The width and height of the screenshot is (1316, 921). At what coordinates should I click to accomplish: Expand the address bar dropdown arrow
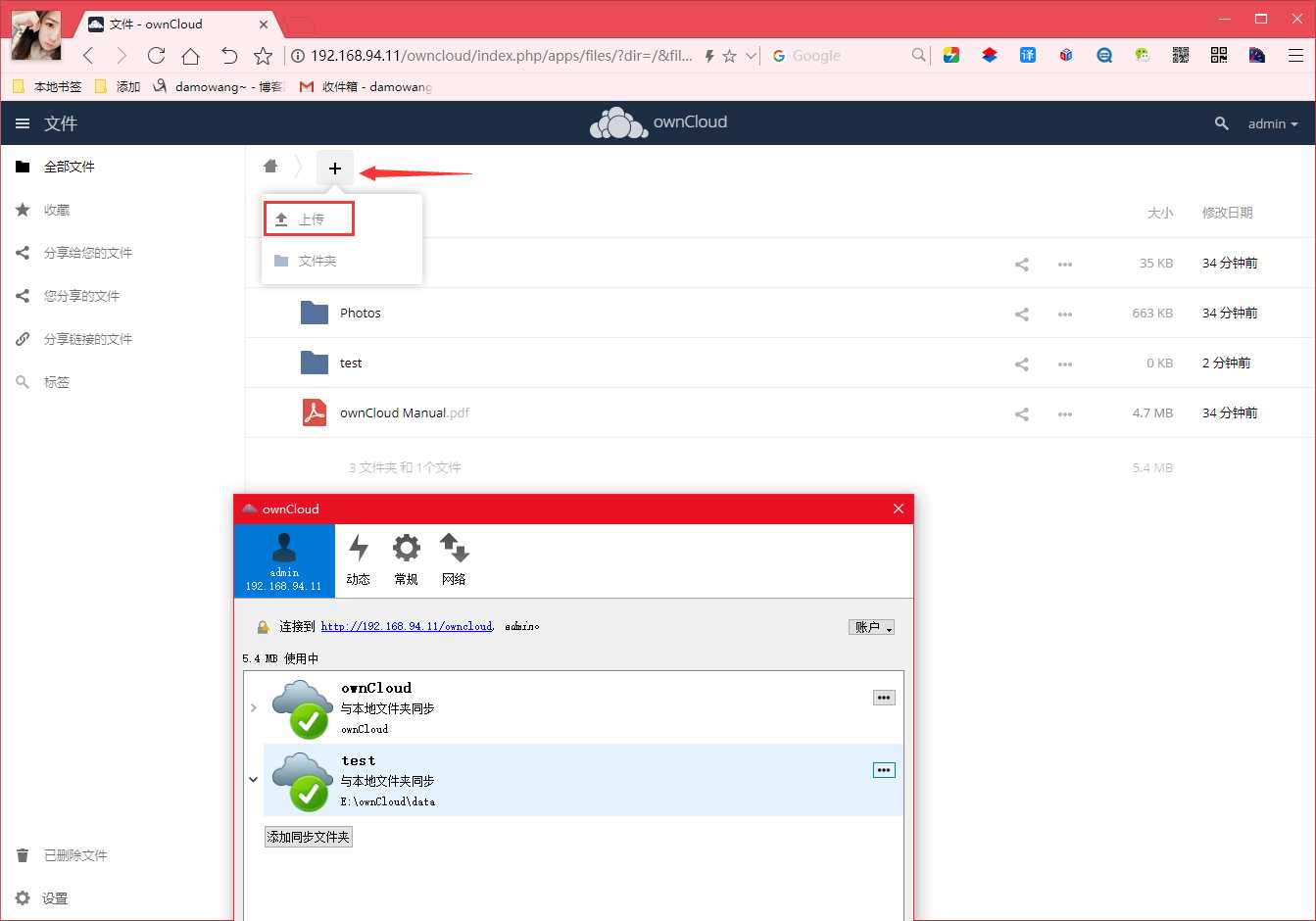(751, 56)
